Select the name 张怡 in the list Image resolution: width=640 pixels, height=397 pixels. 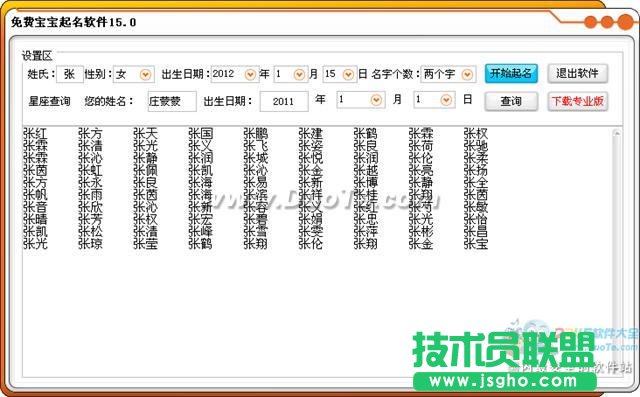[x=476, y=219]
